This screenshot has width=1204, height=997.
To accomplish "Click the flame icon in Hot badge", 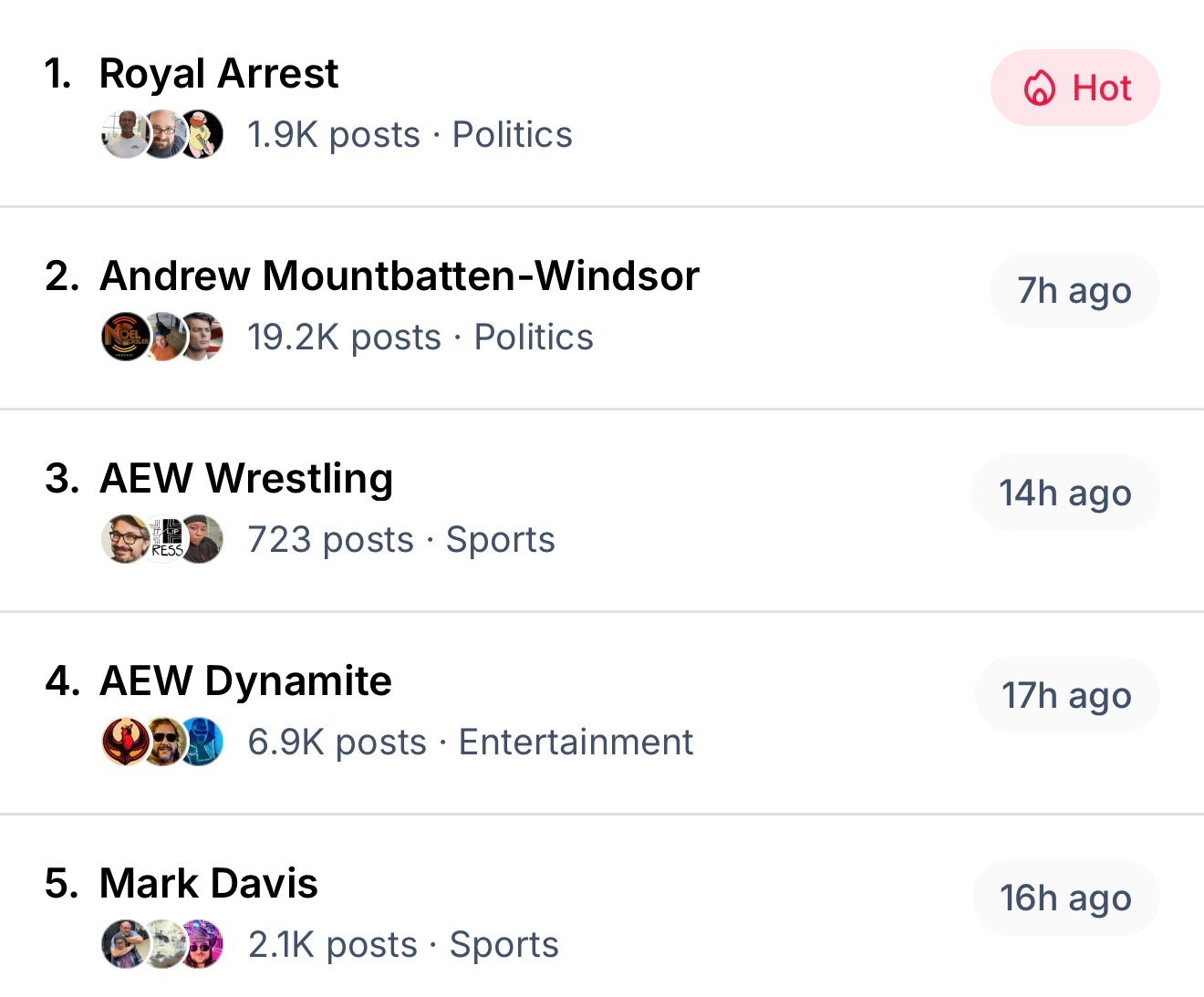I will (x=1040, y=88).
